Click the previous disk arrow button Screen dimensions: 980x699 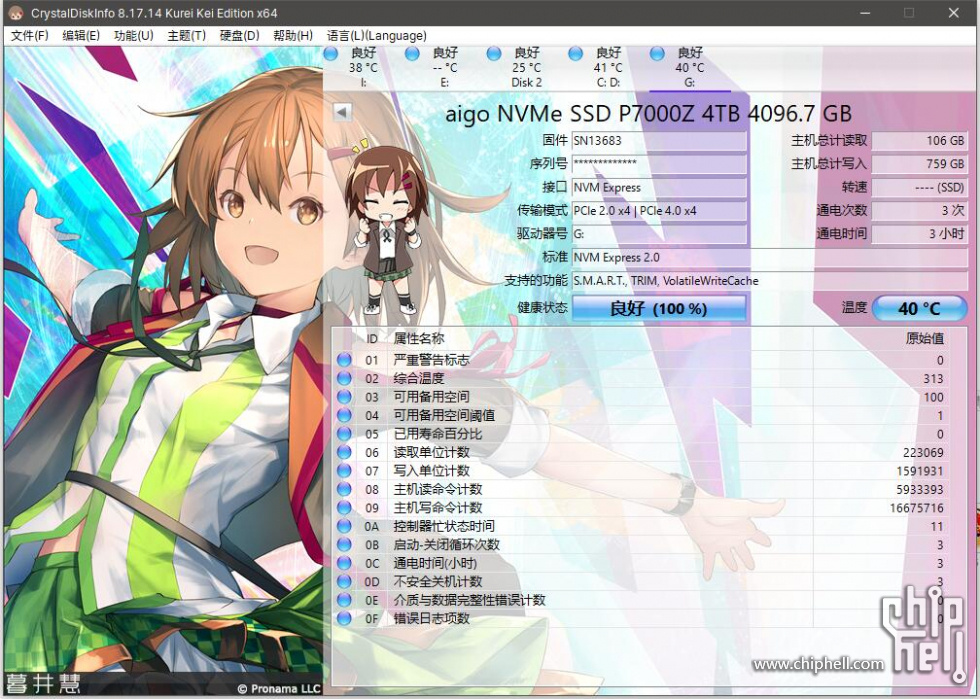click(x=342, y=112)
